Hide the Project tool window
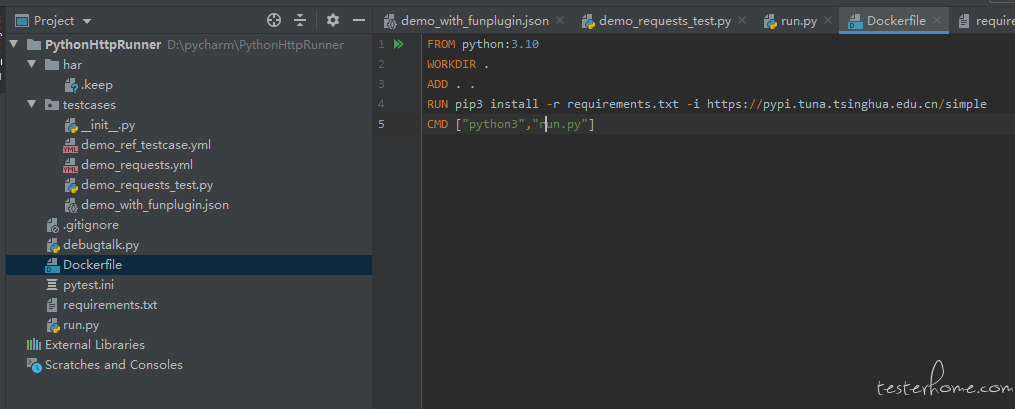The width and height of the screenshot is (1015, 409). click(359, 21)
